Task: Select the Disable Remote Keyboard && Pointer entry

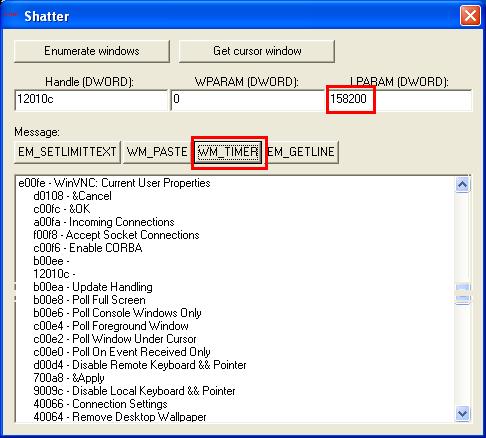Action: click(140, 365)
